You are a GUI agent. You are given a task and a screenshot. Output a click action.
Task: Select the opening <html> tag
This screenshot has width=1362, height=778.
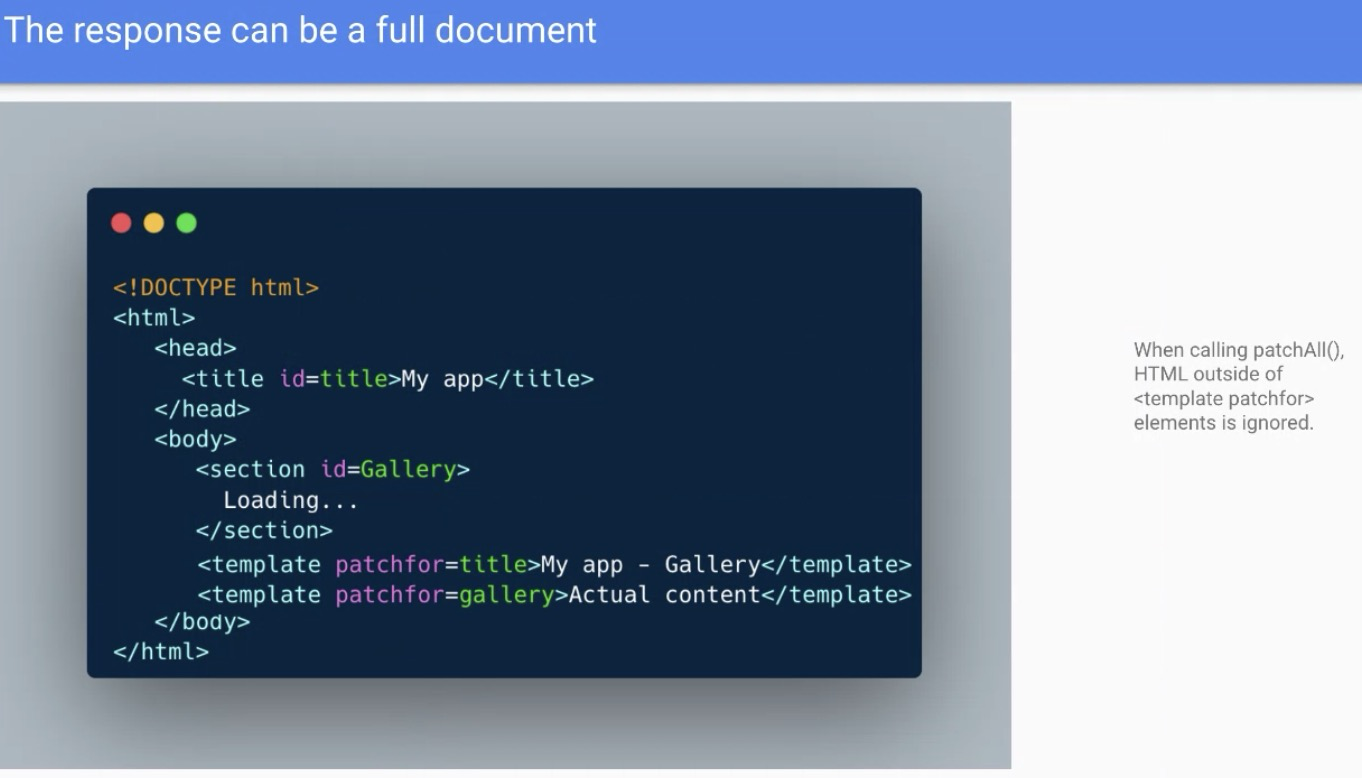click(x=154, y=318)
